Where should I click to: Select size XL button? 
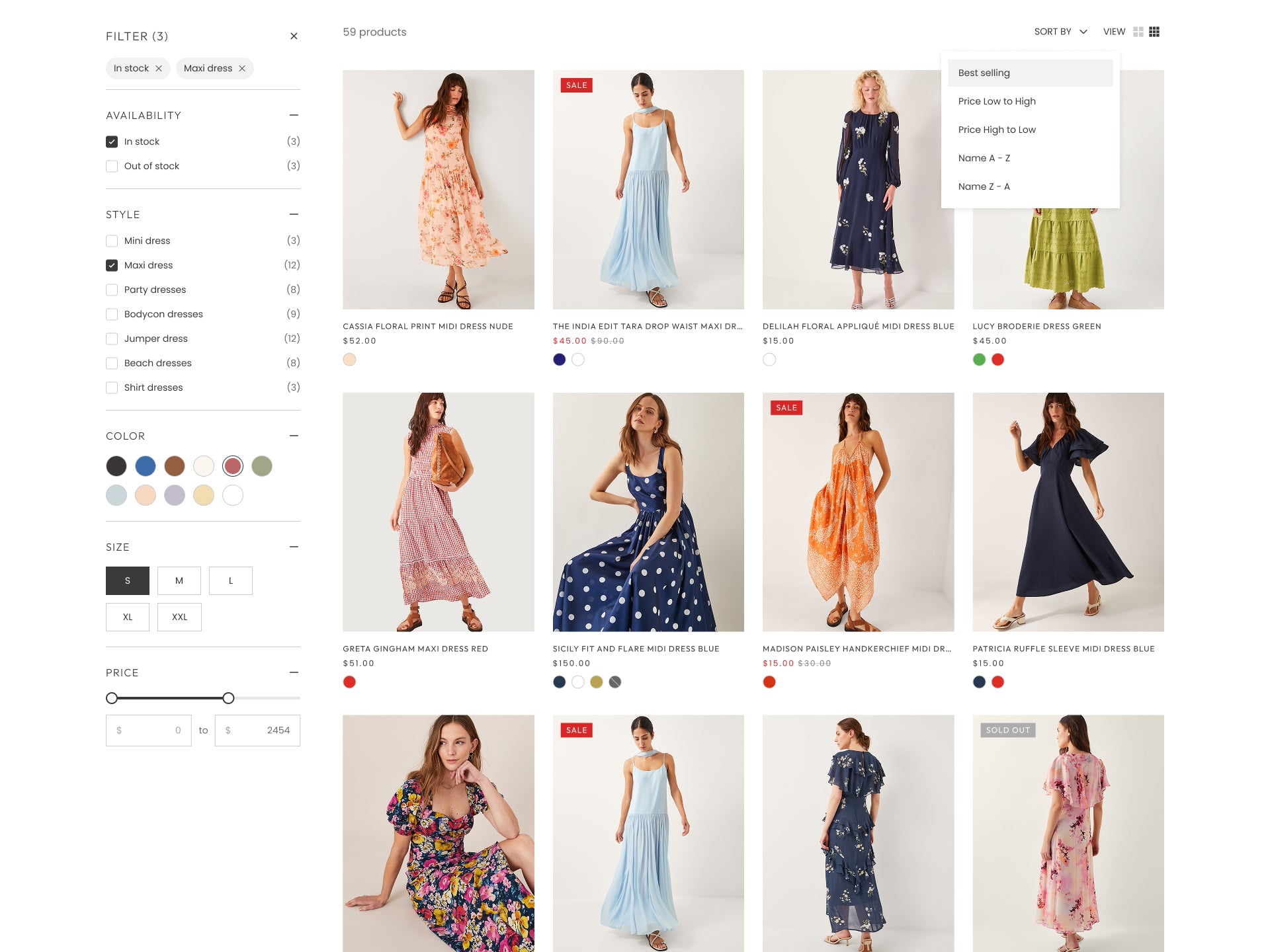click(x=128, y=617)
